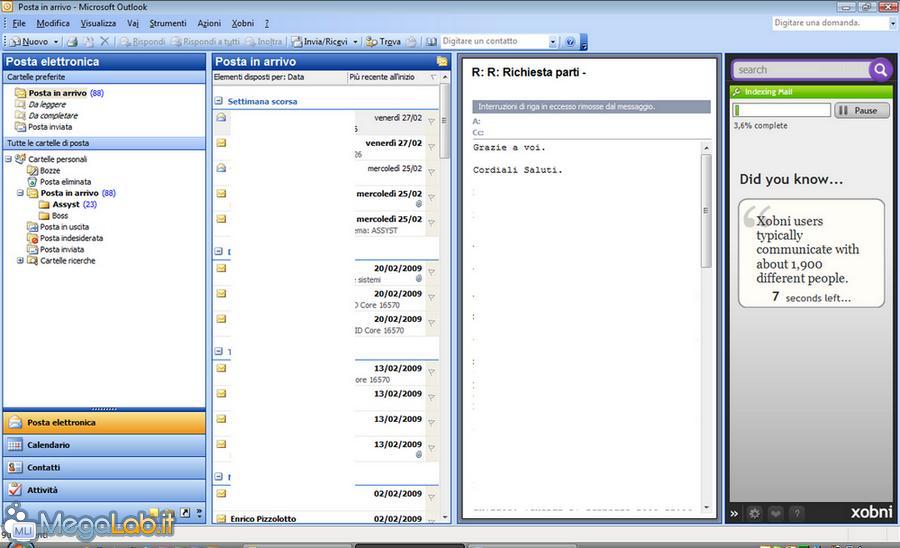The width and height of the screenshot is (900, 548).
Task: Open the Strumenti menu
Action: pyautogui.click(x=168, y=23)
